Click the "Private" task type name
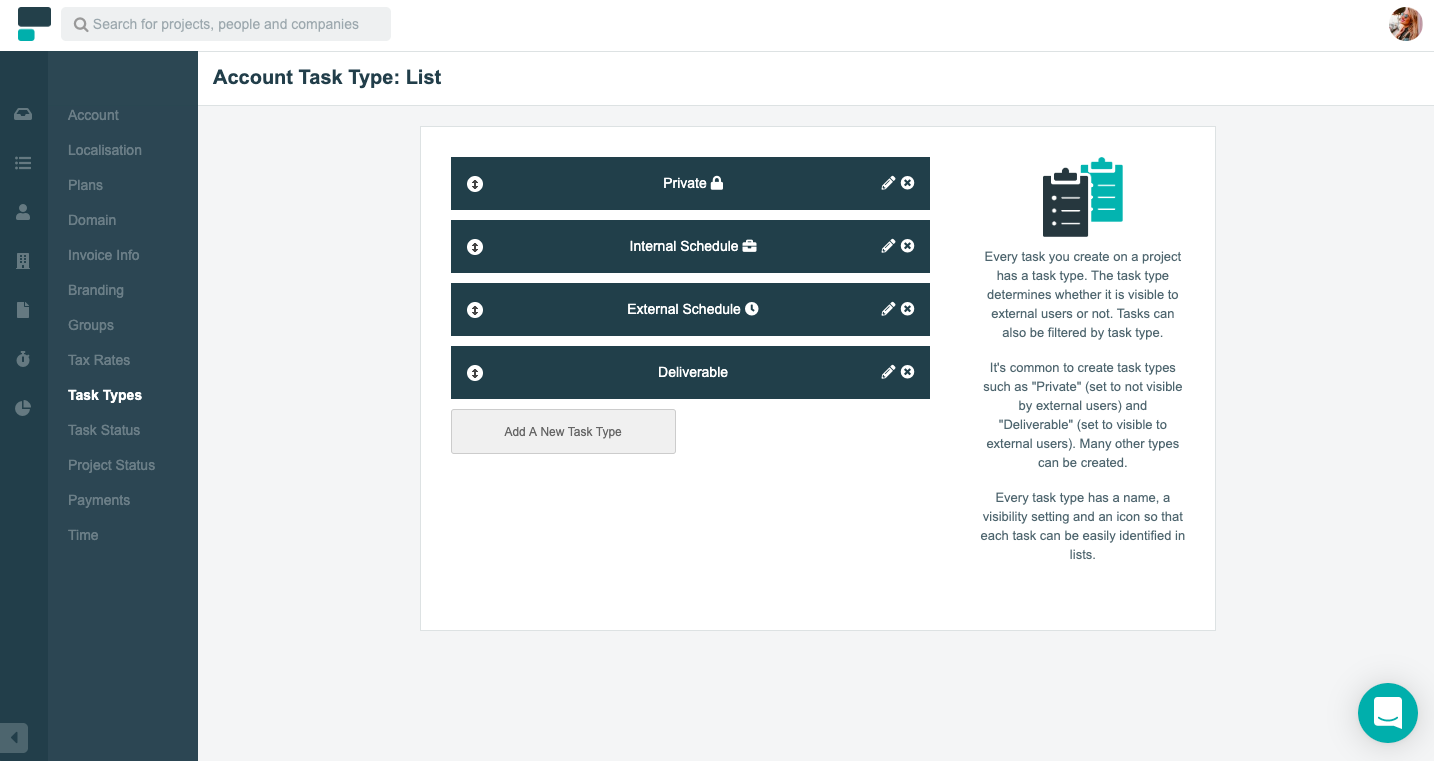The width and height of the screenshot is (1434, 761). click(685, 183)
